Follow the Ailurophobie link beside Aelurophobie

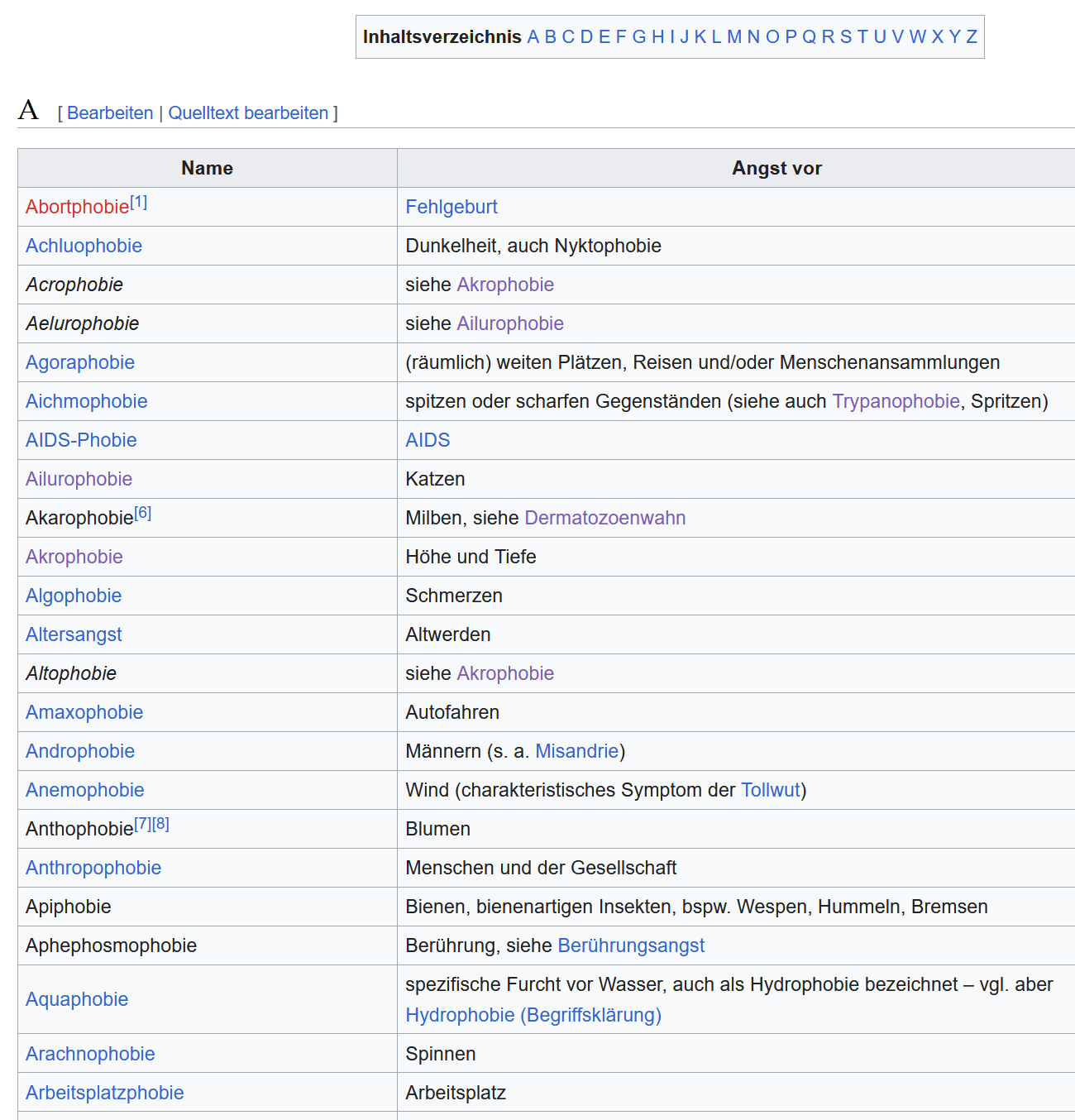tap(509, 324)
